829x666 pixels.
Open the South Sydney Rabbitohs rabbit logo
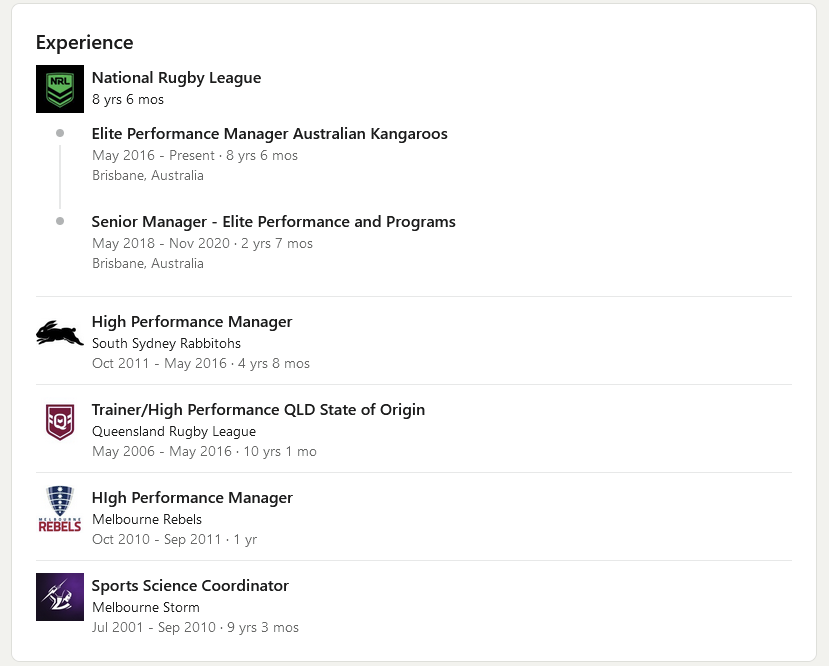coord(60,334)
